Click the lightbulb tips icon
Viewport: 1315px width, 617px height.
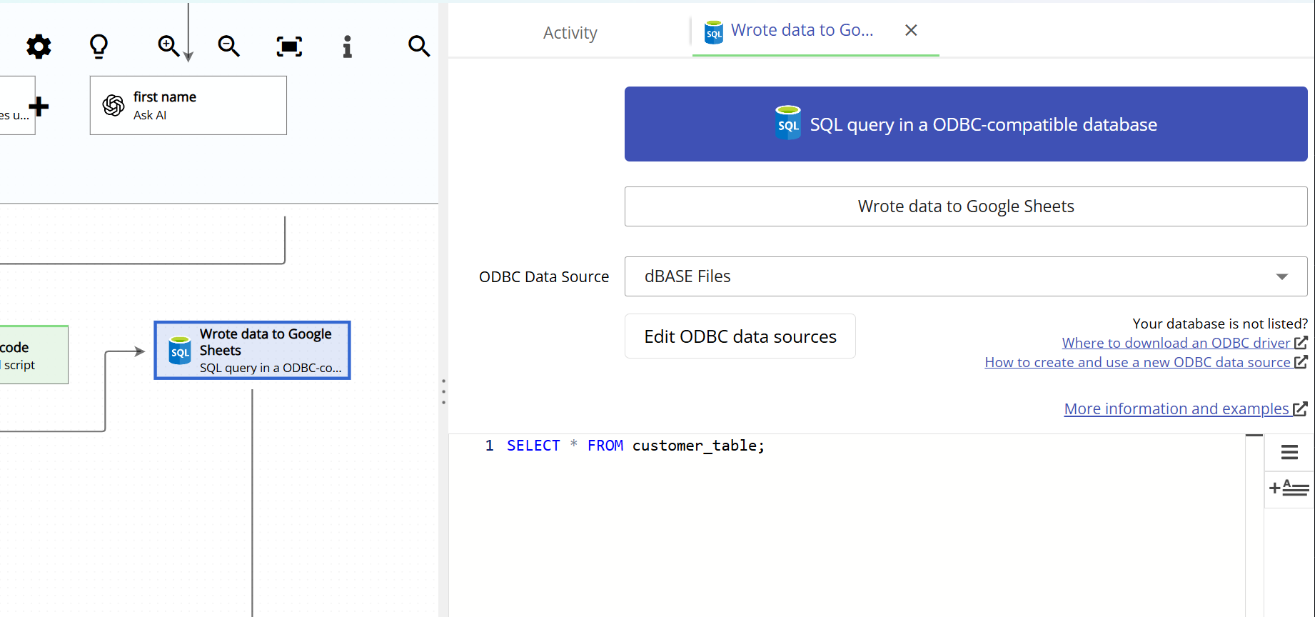point(98,46)
